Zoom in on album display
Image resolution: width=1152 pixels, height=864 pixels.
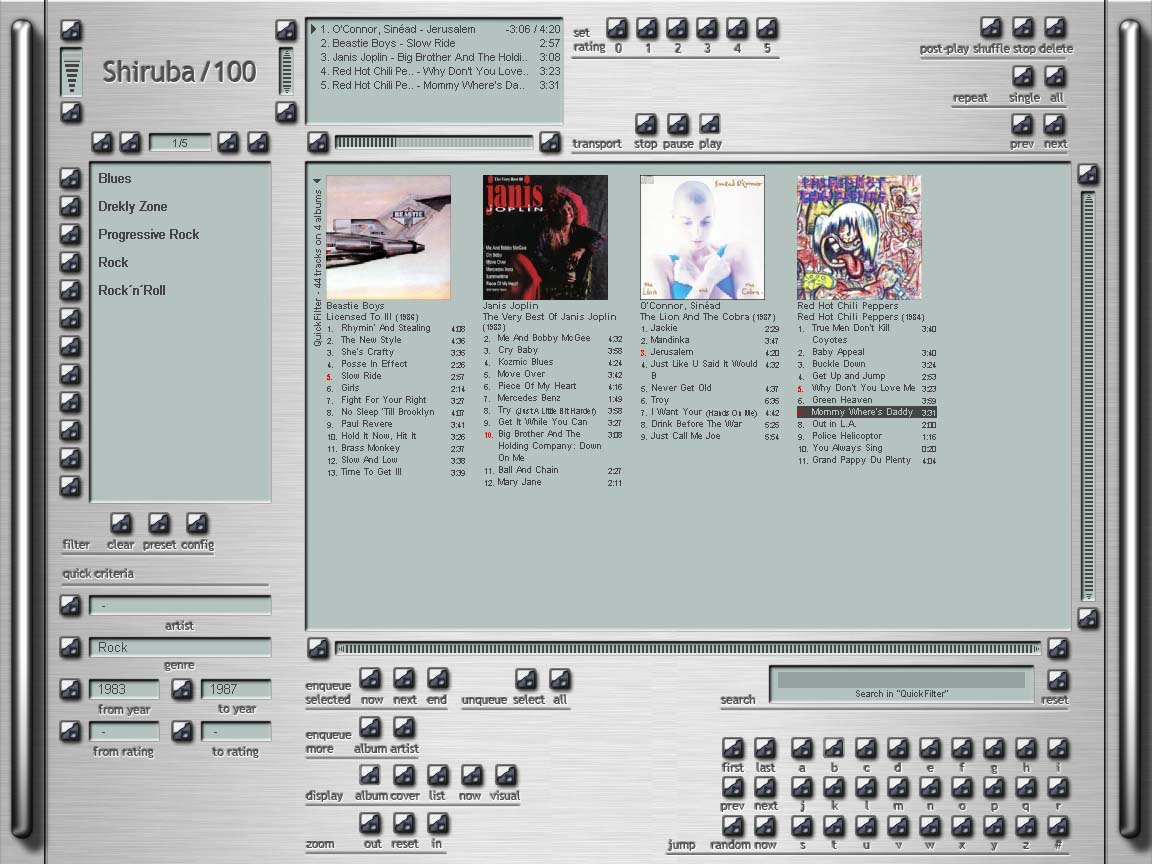pos(437,824)
